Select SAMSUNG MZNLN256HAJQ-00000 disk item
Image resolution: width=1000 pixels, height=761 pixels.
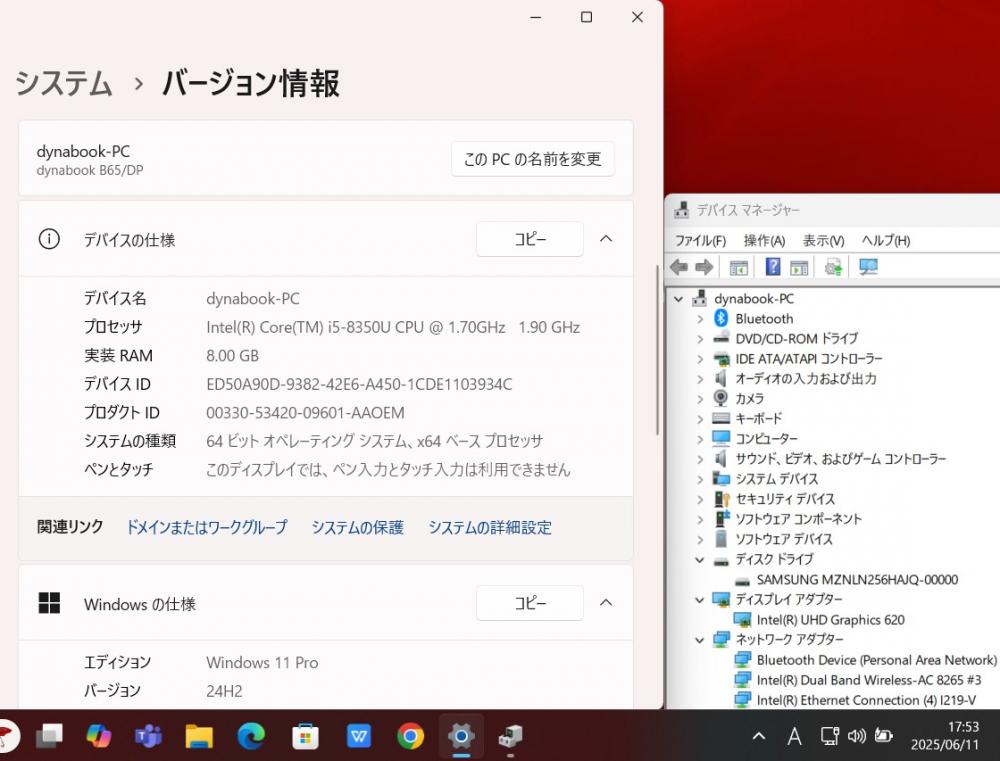point(857,580)
